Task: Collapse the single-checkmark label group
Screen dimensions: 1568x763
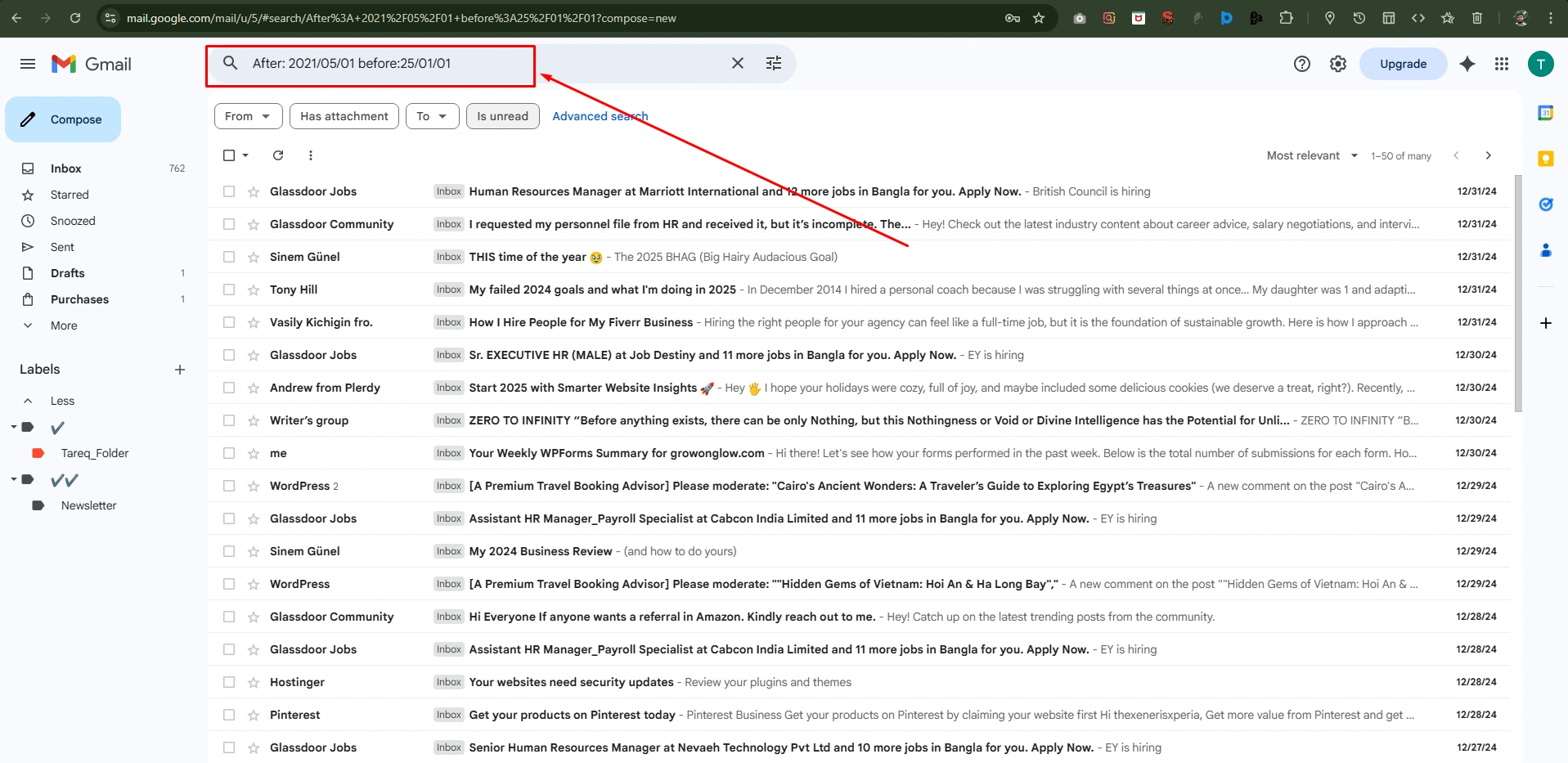Action: pos(14,427)
